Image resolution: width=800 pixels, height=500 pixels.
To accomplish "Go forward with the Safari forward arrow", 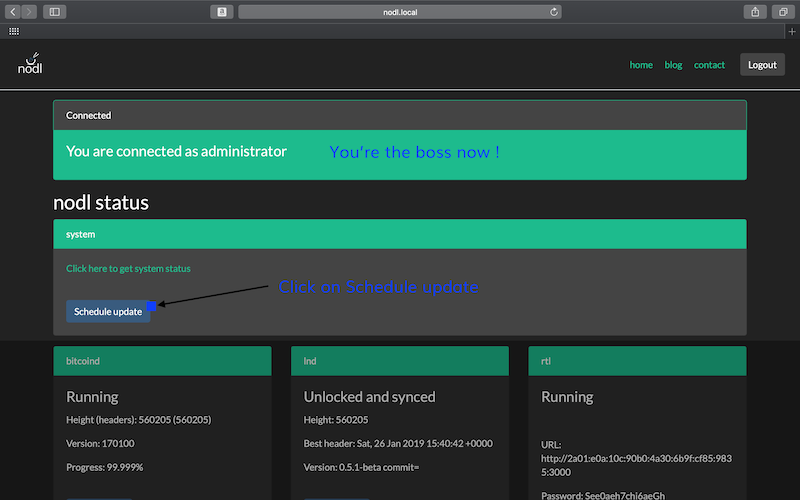I will (x=29, y=12).
